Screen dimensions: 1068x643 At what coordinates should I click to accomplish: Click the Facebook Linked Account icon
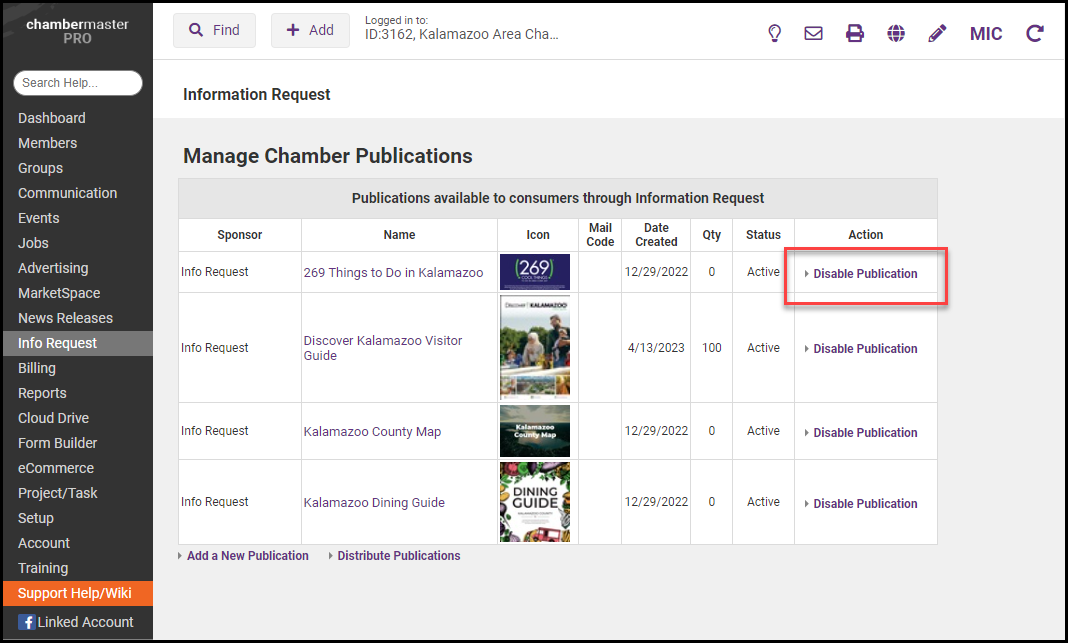(27, 622)
